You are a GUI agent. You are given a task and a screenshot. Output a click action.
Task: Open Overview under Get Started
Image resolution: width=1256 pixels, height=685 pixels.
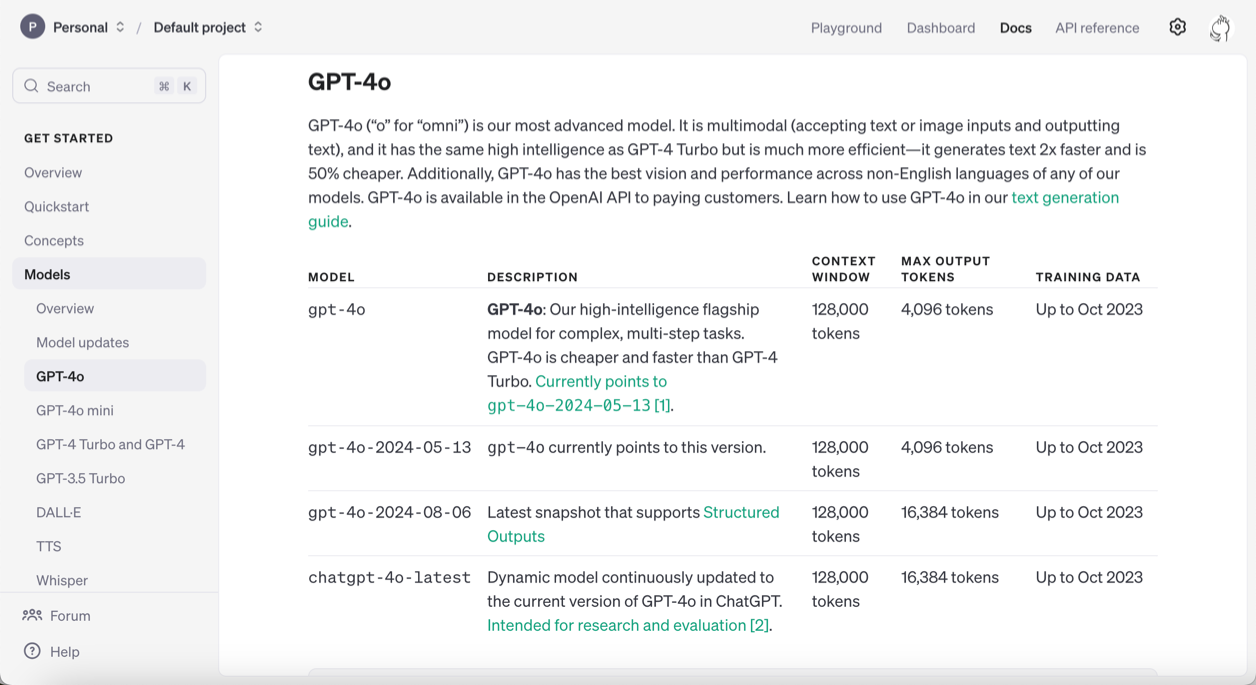(x=53, y=172)
